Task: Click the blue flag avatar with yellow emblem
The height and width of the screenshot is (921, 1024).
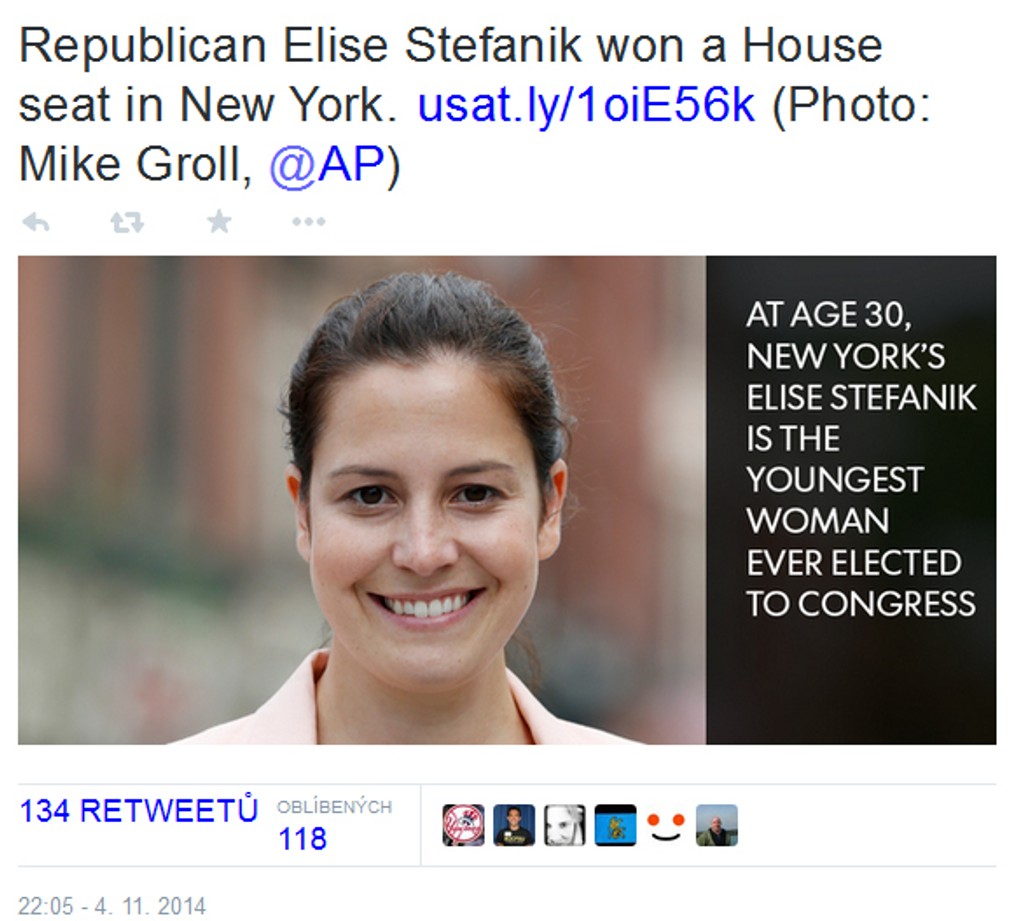Action: (615, 825)
